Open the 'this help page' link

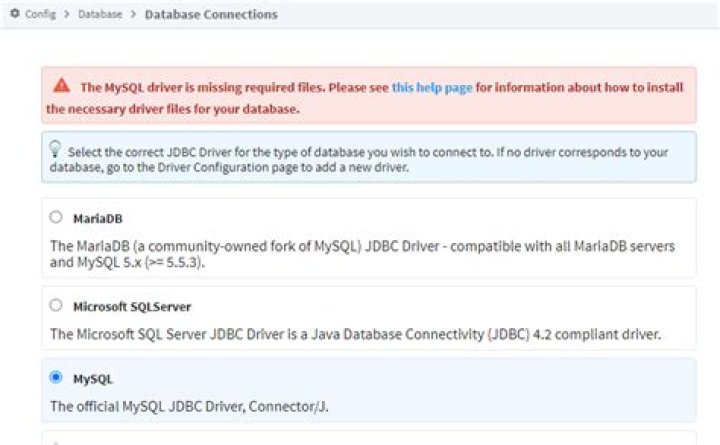(432, 87)
